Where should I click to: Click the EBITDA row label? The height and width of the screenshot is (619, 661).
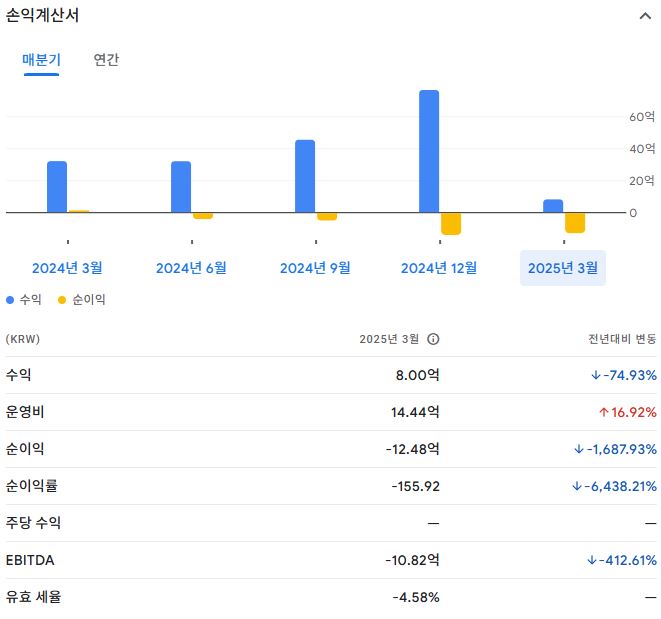coord(30,560)
